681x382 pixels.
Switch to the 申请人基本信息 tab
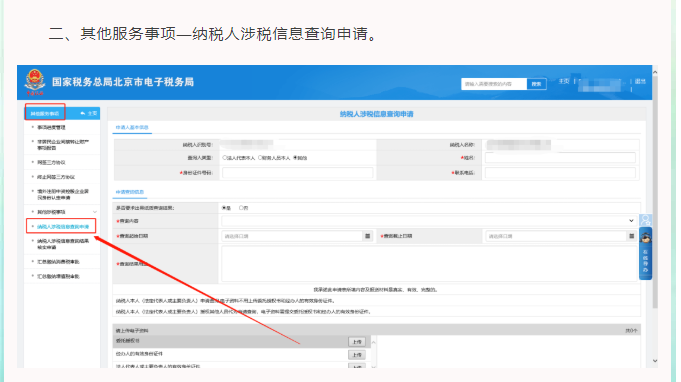(x=132, y=128)
